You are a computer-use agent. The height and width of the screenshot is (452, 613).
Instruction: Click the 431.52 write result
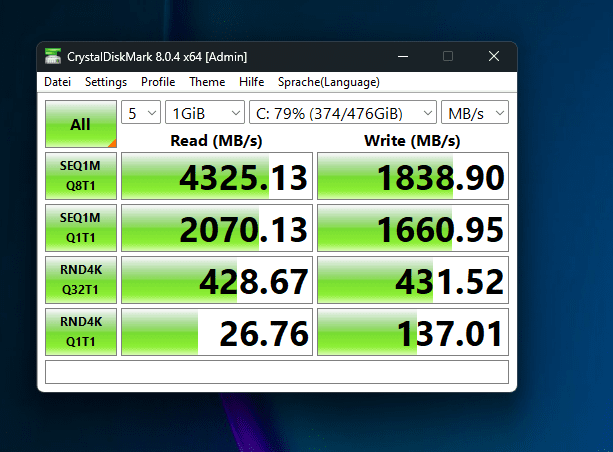click(x=413, y=280)
